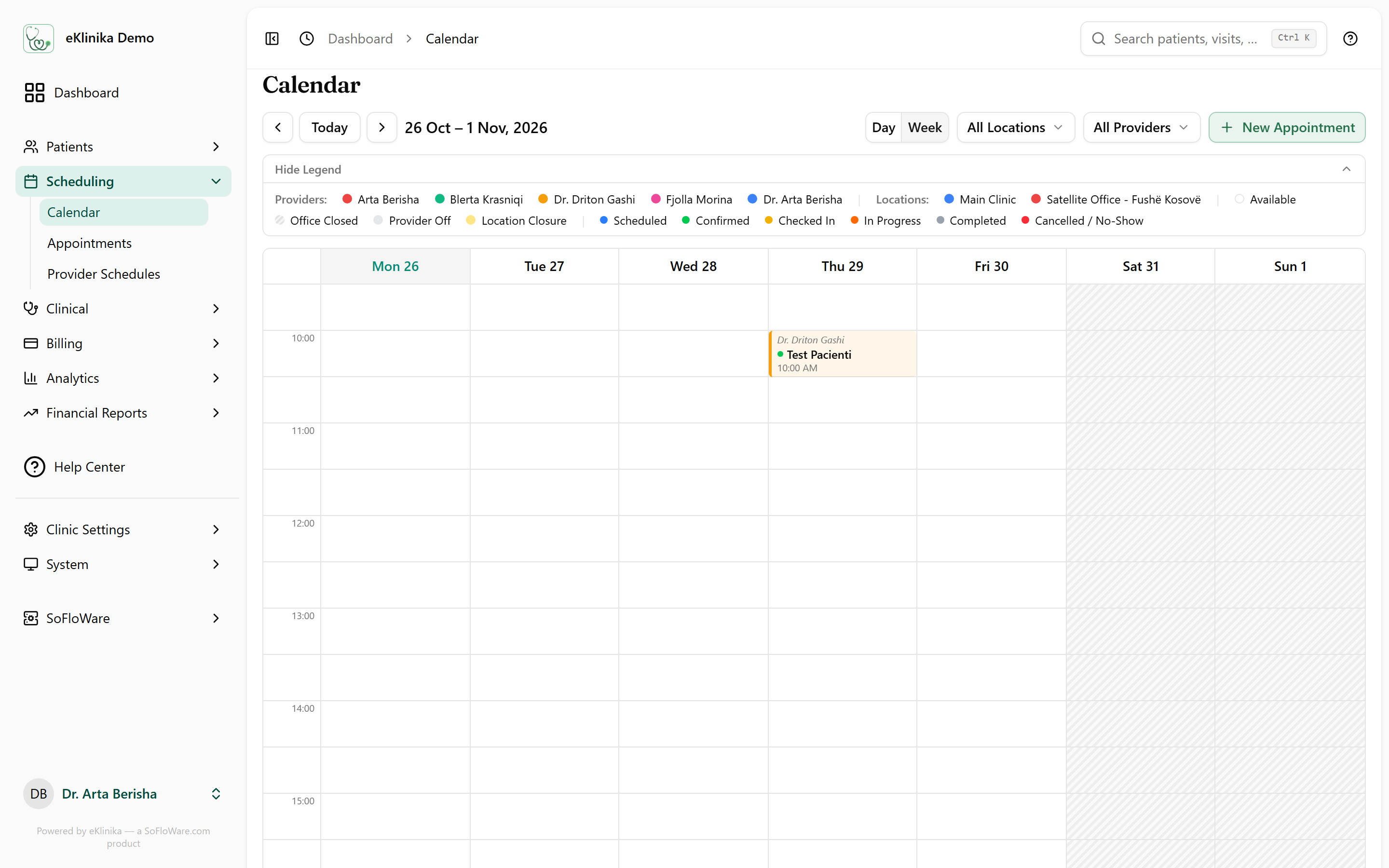Image resolution: width=1389 pixels, height=868 pixels.
Task: Expand the Clinical section
Action: click(x=123, y=308)
